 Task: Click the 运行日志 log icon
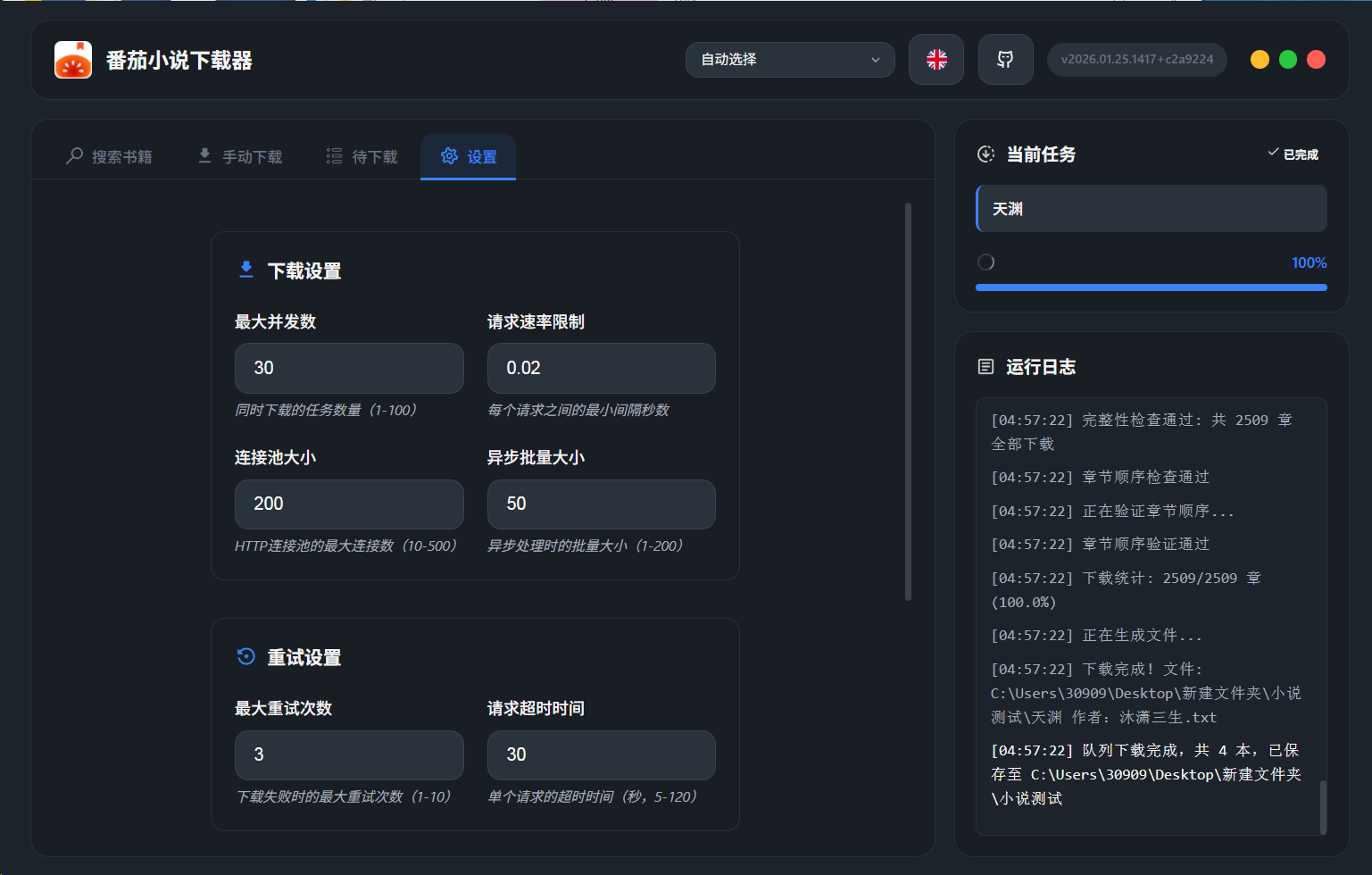point(985,367)
